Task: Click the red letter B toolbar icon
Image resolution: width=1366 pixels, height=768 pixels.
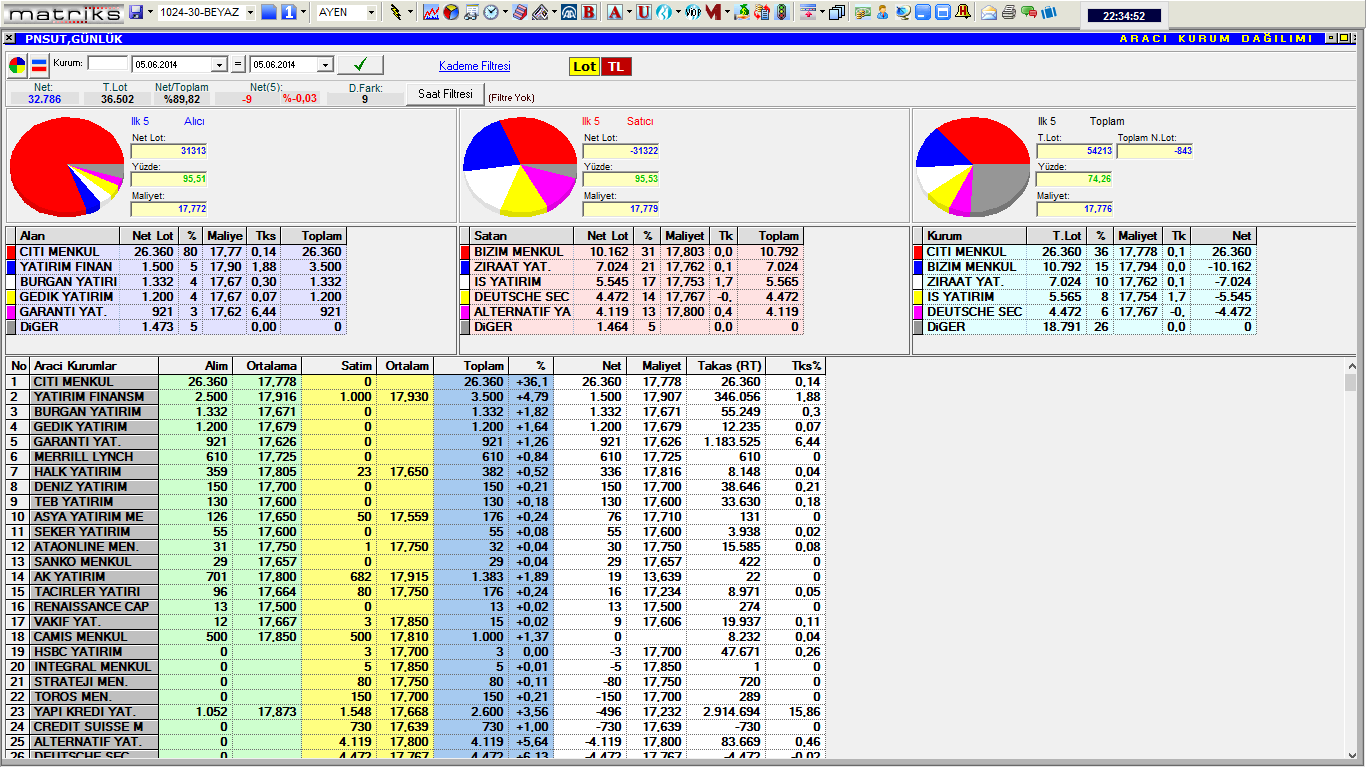Action: [x=589, y=12]
